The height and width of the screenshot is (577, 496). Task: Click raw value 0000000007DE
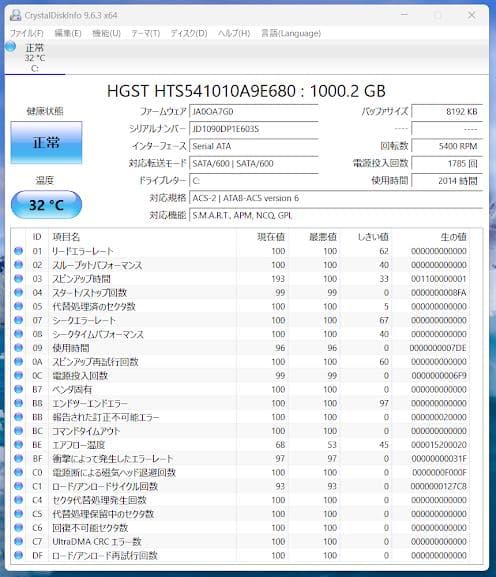[438, 348]
